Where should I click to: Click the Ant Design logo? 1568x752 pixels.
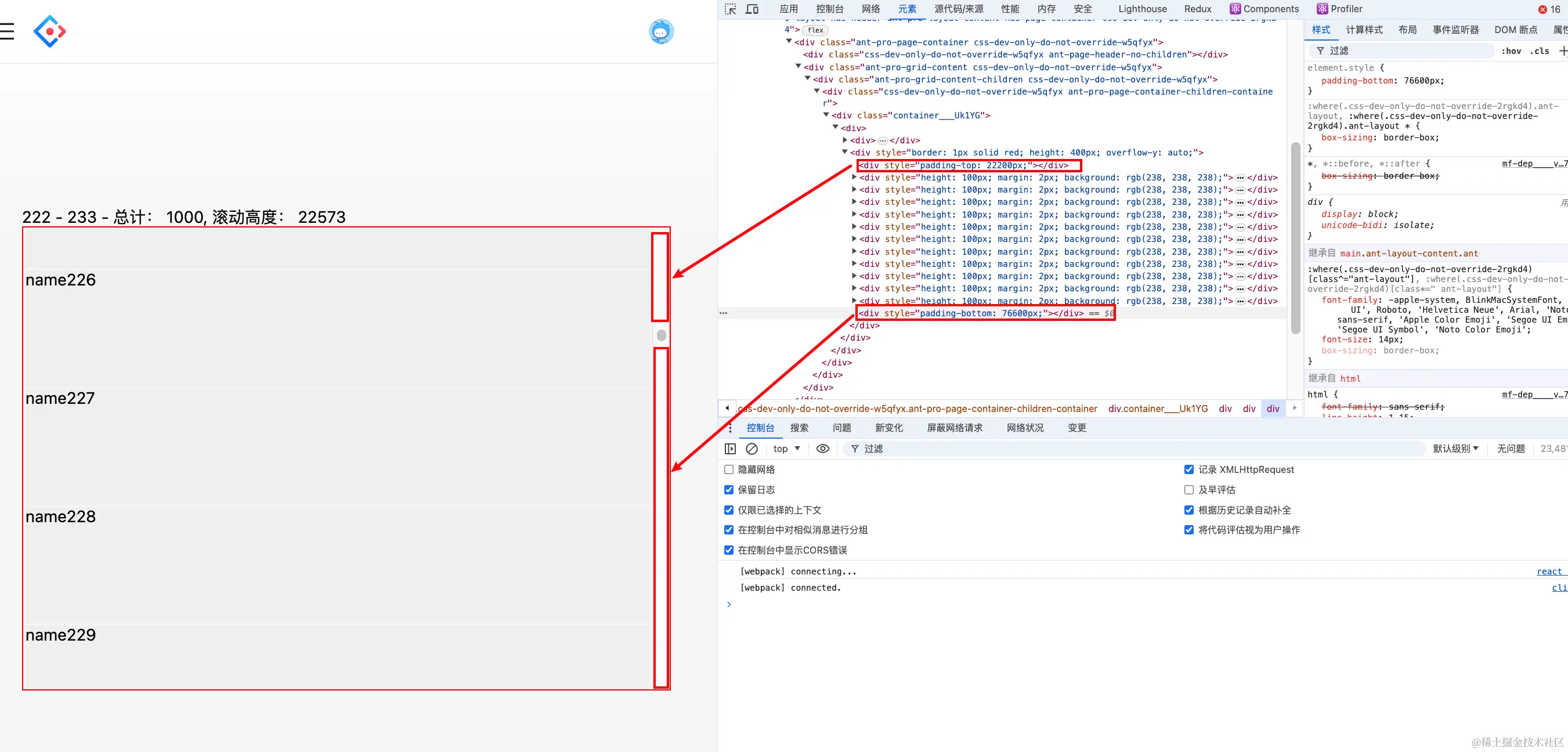click(x=50, y=31)
